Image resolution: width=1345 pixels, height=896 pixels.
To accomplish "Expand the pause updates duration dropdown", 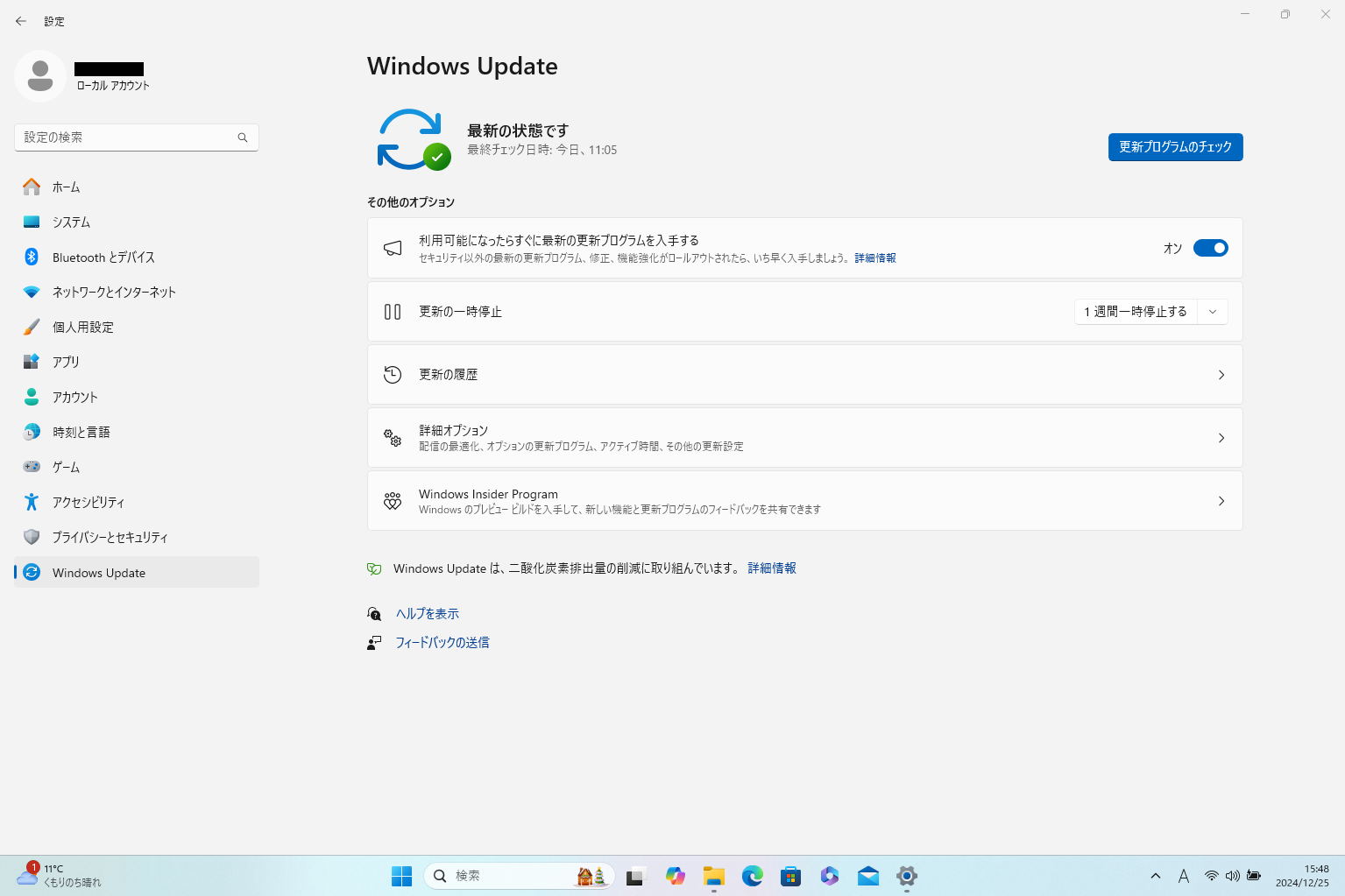I will [1213, 312].
